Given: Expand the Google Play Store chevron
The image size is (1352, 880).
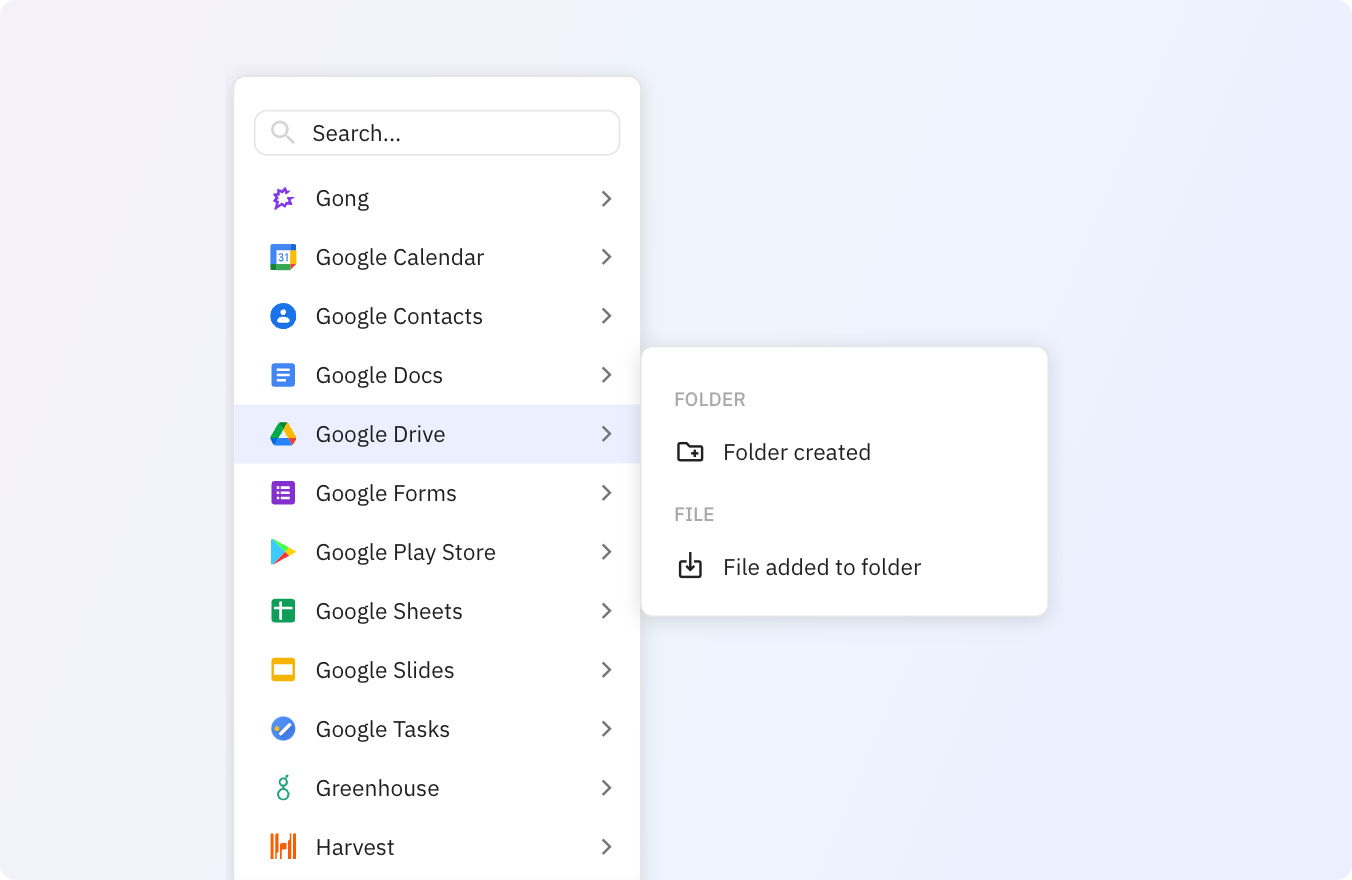Looking at the screenshot, I should [606, 552].
